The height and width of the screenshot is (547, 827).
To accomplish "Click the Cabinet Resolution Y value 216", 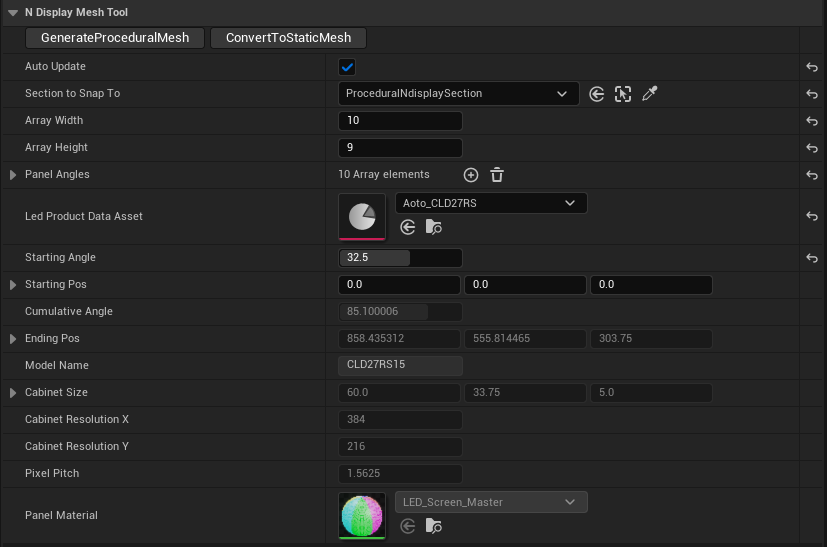I will [400, 447].
